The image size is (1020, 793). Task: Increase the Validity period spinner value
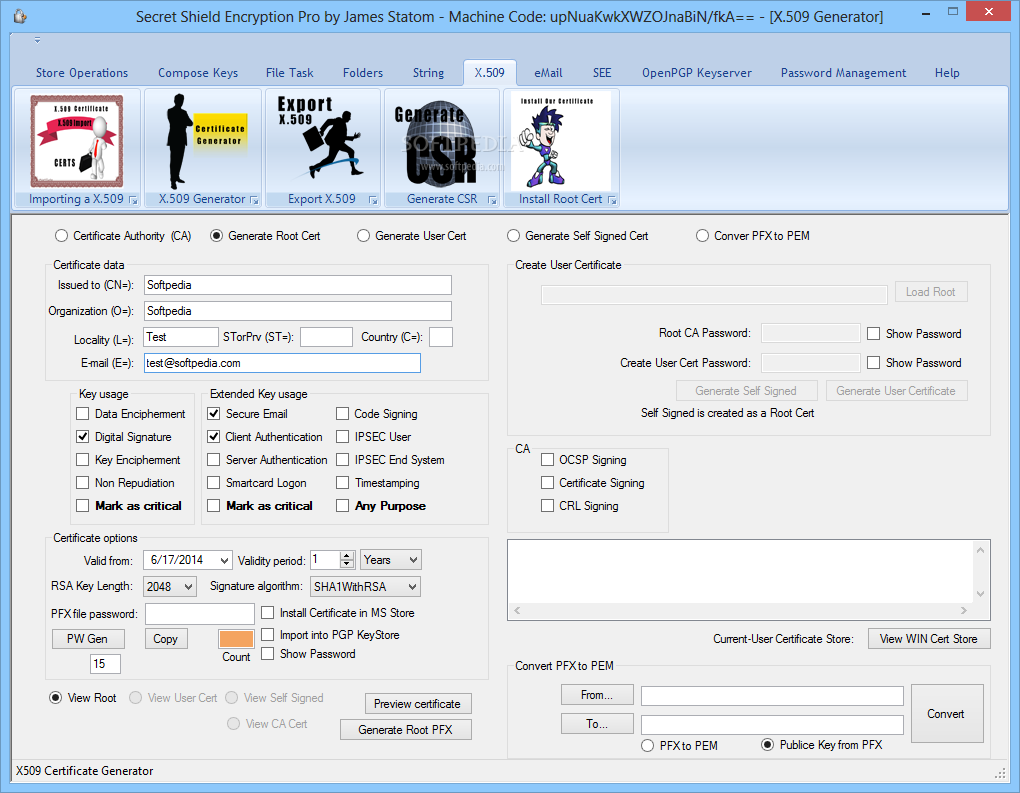pos(347,556)
